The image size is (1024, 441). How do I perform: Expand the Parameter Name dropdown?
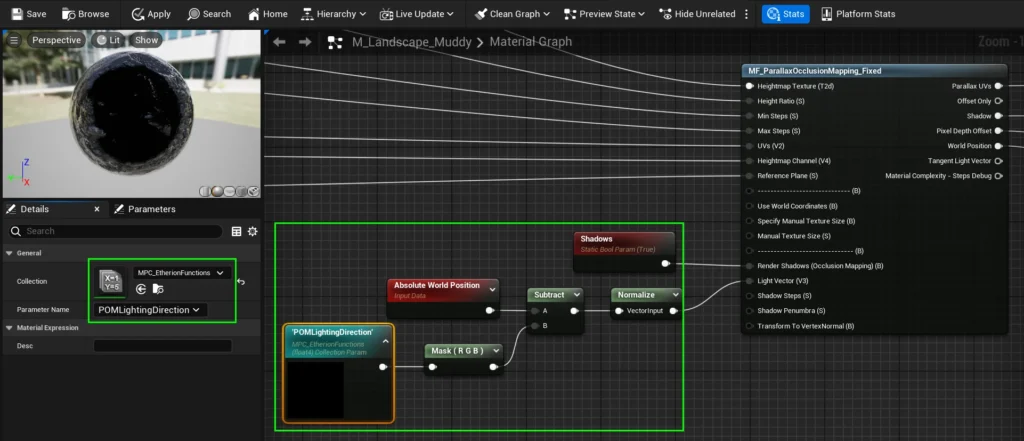pos(151,310)
